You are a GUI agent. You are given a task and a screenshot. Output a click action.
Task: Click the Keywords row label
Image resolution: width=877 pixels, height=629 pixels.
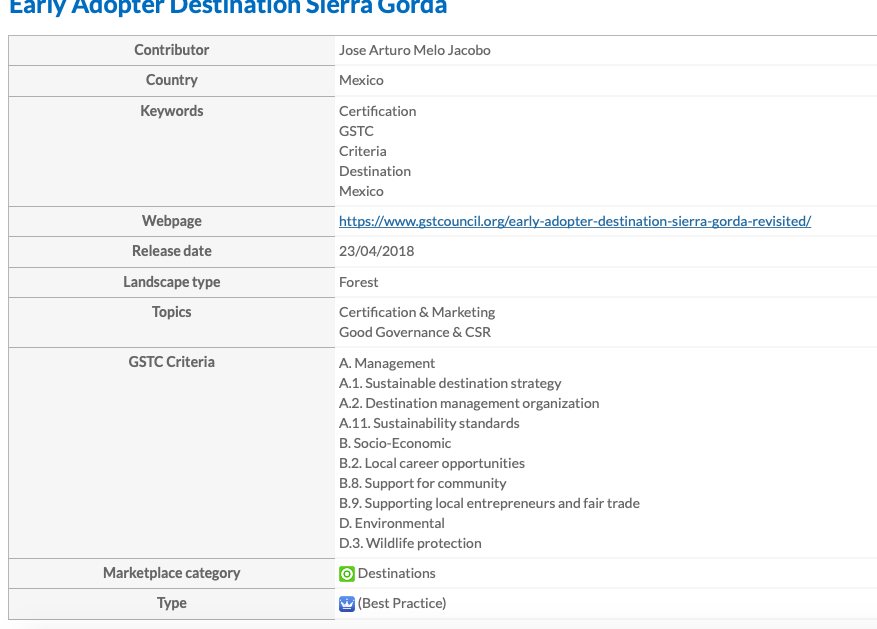tap(172, 111)
